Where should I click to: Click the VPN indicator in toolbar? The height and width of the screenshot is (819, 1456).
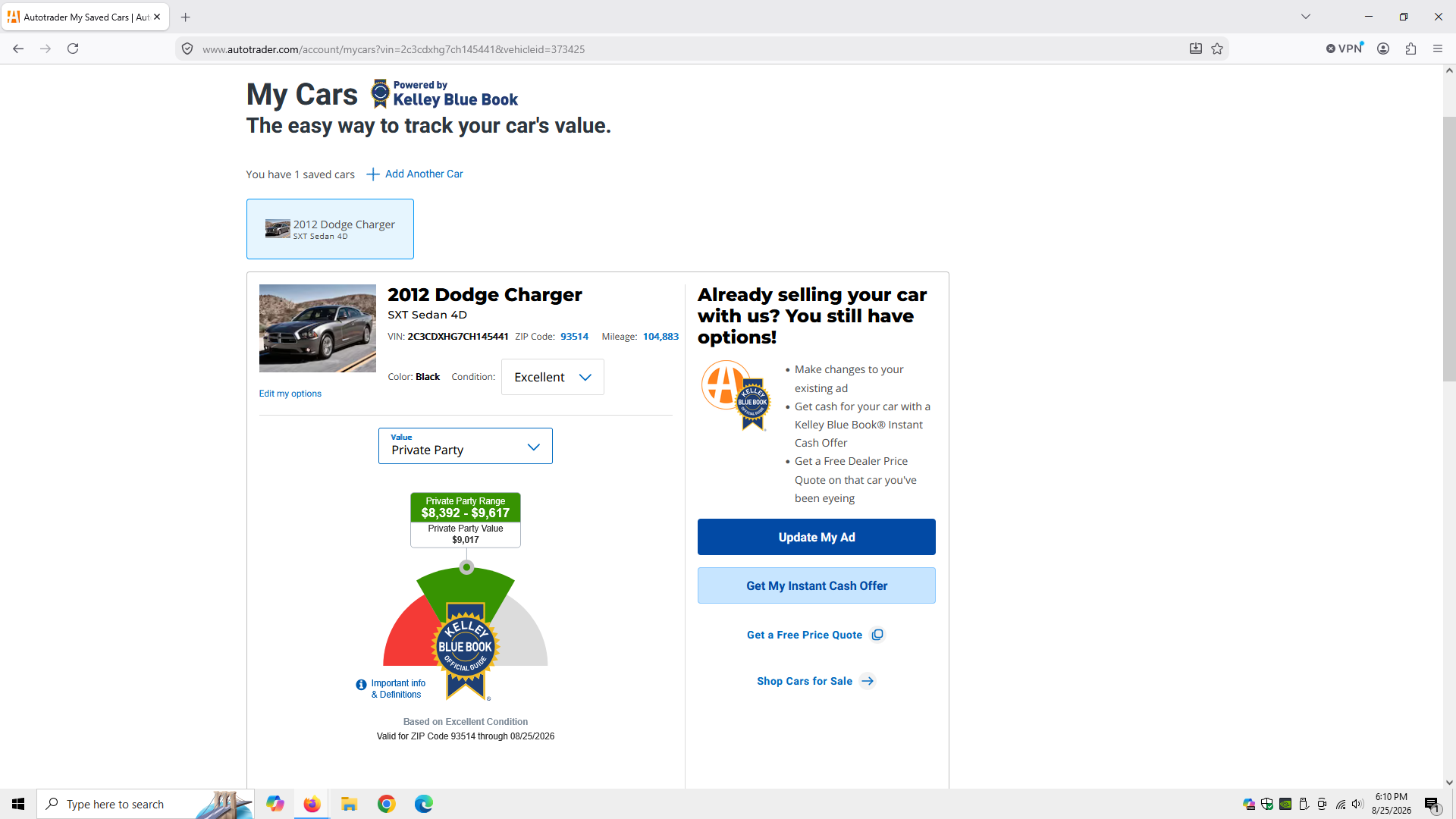[x=1345, y=49]
